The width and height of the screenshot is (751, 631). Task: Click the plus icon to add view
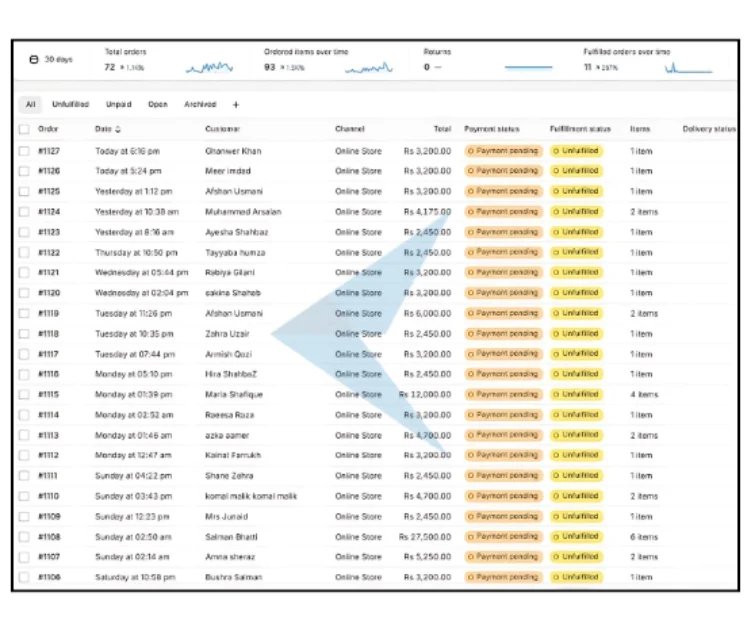coord(236,104)
